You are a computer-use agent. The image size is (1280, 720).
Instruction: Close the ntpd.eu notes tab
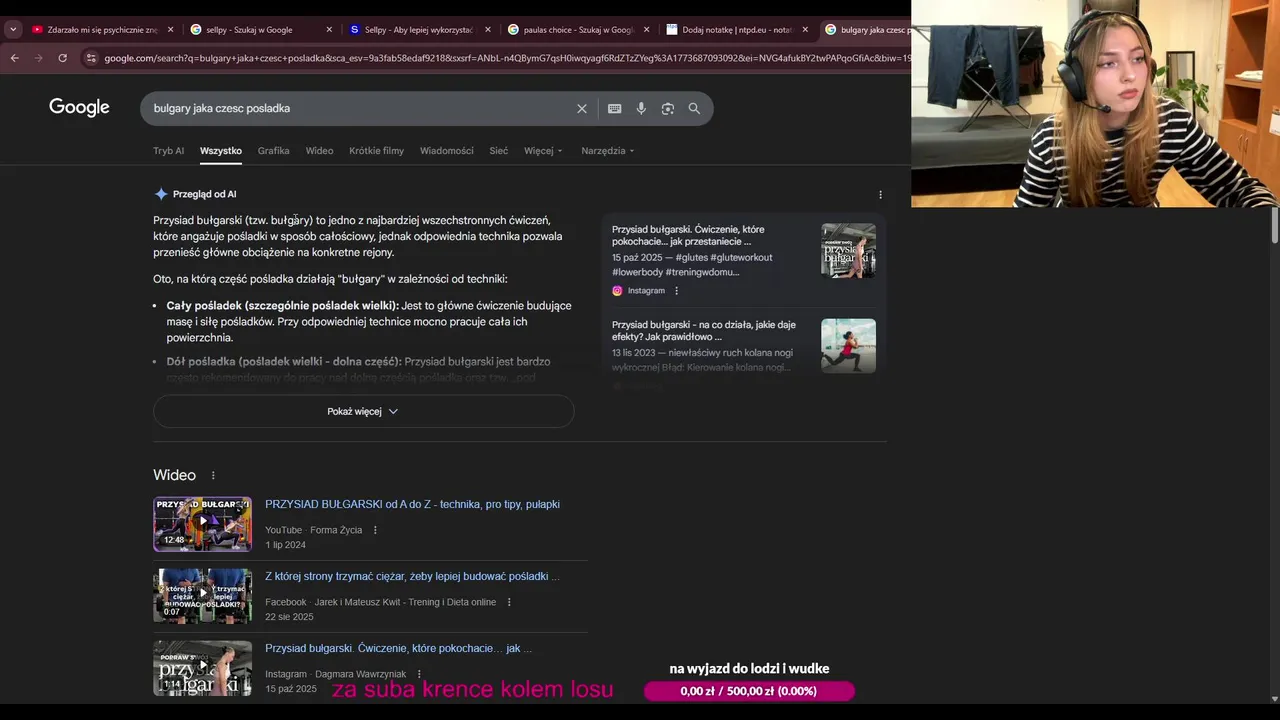(805, 30)
